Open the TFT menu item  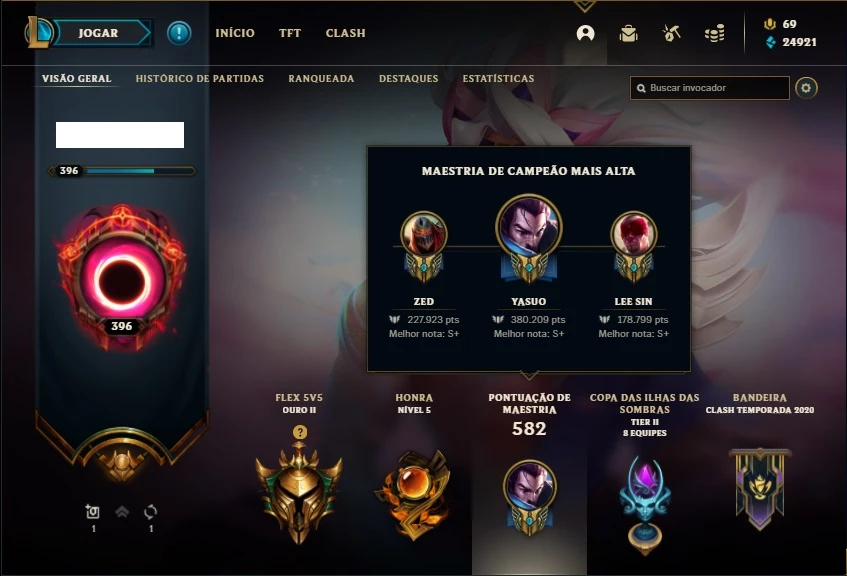[x=290, y=33]
